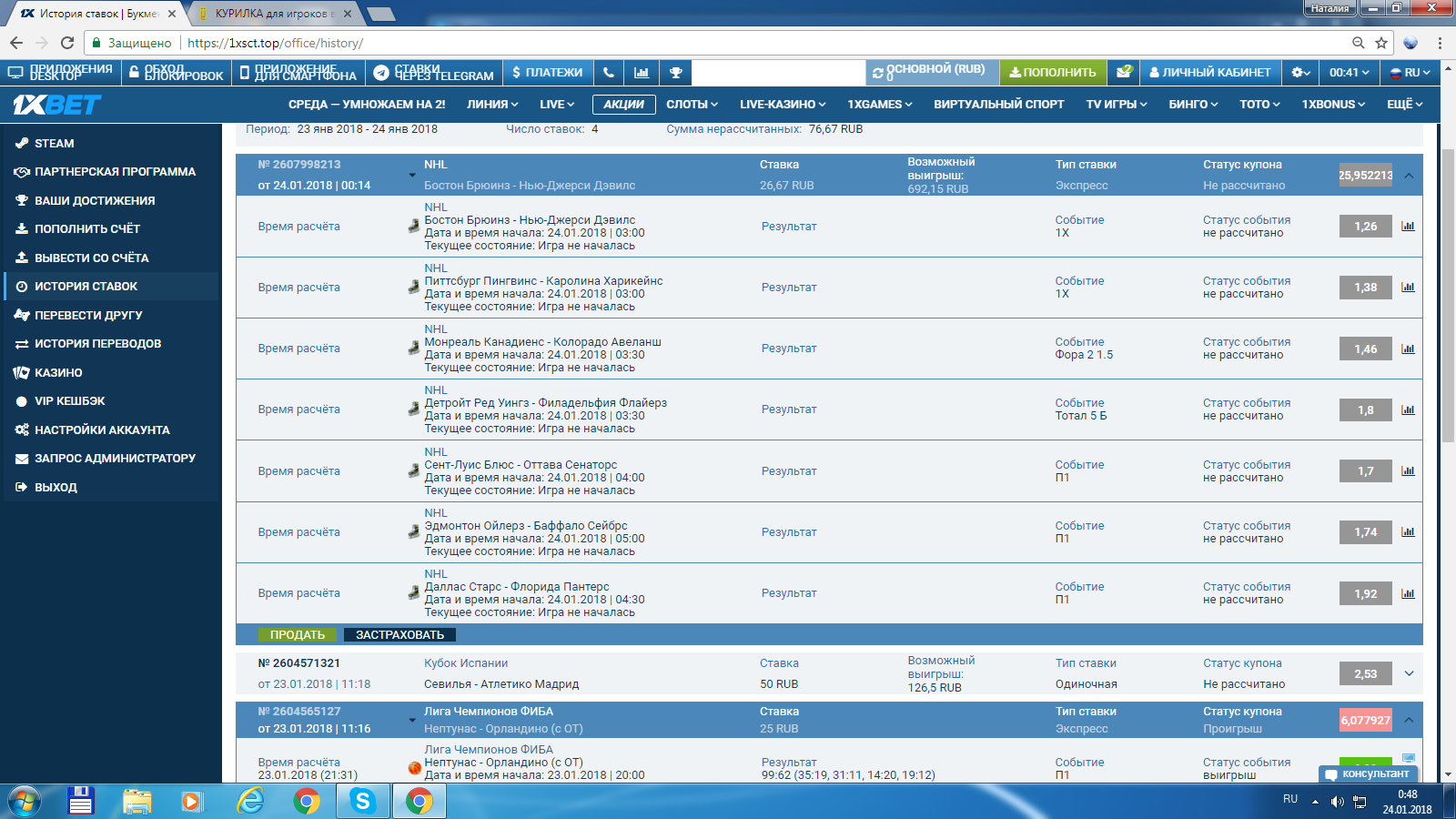Open the RU language dropdown
Screen dimensions: 1456x819
[x=1410, y=73]
